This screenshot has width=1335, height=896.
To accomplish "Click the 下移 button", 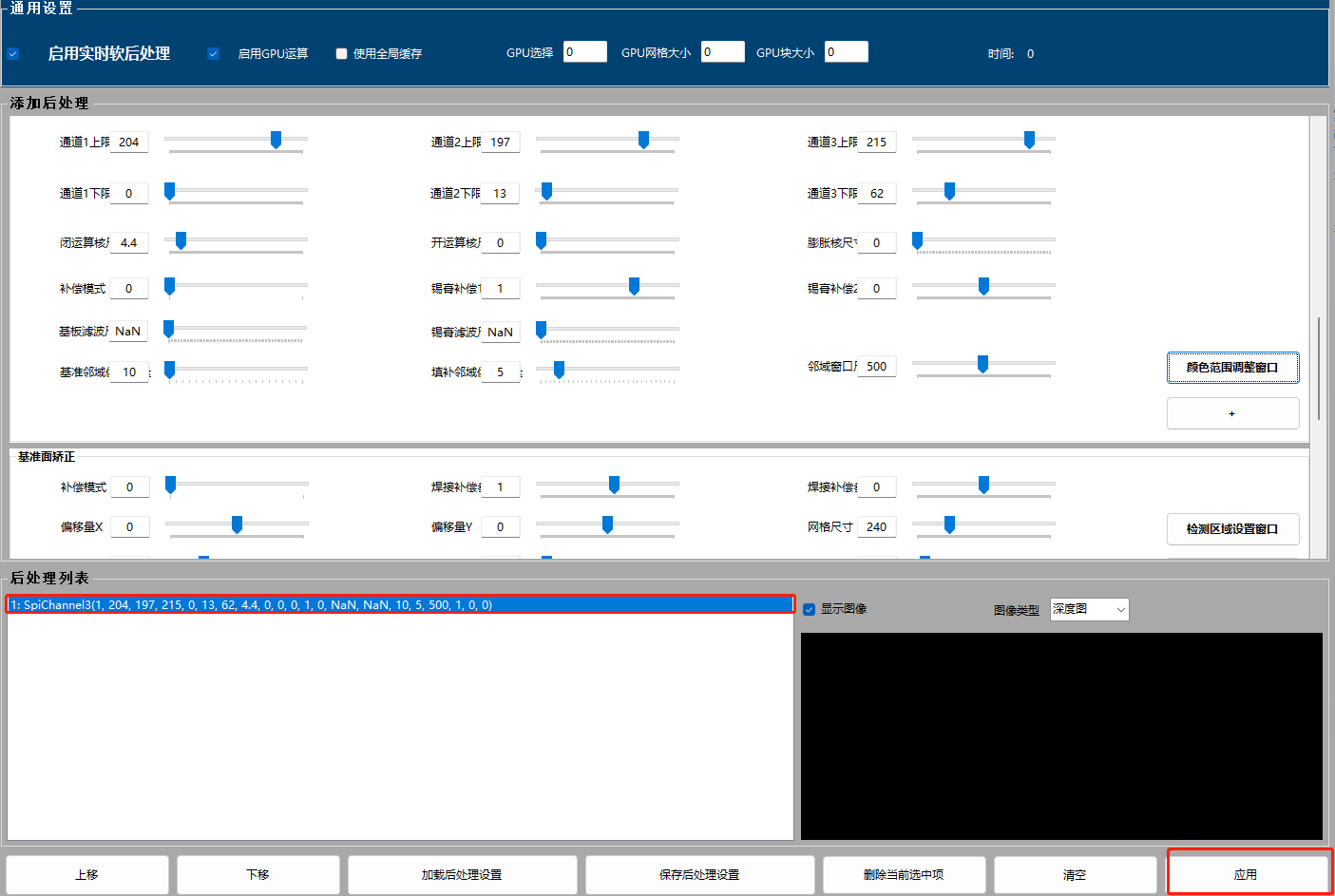I will point(258,875).
